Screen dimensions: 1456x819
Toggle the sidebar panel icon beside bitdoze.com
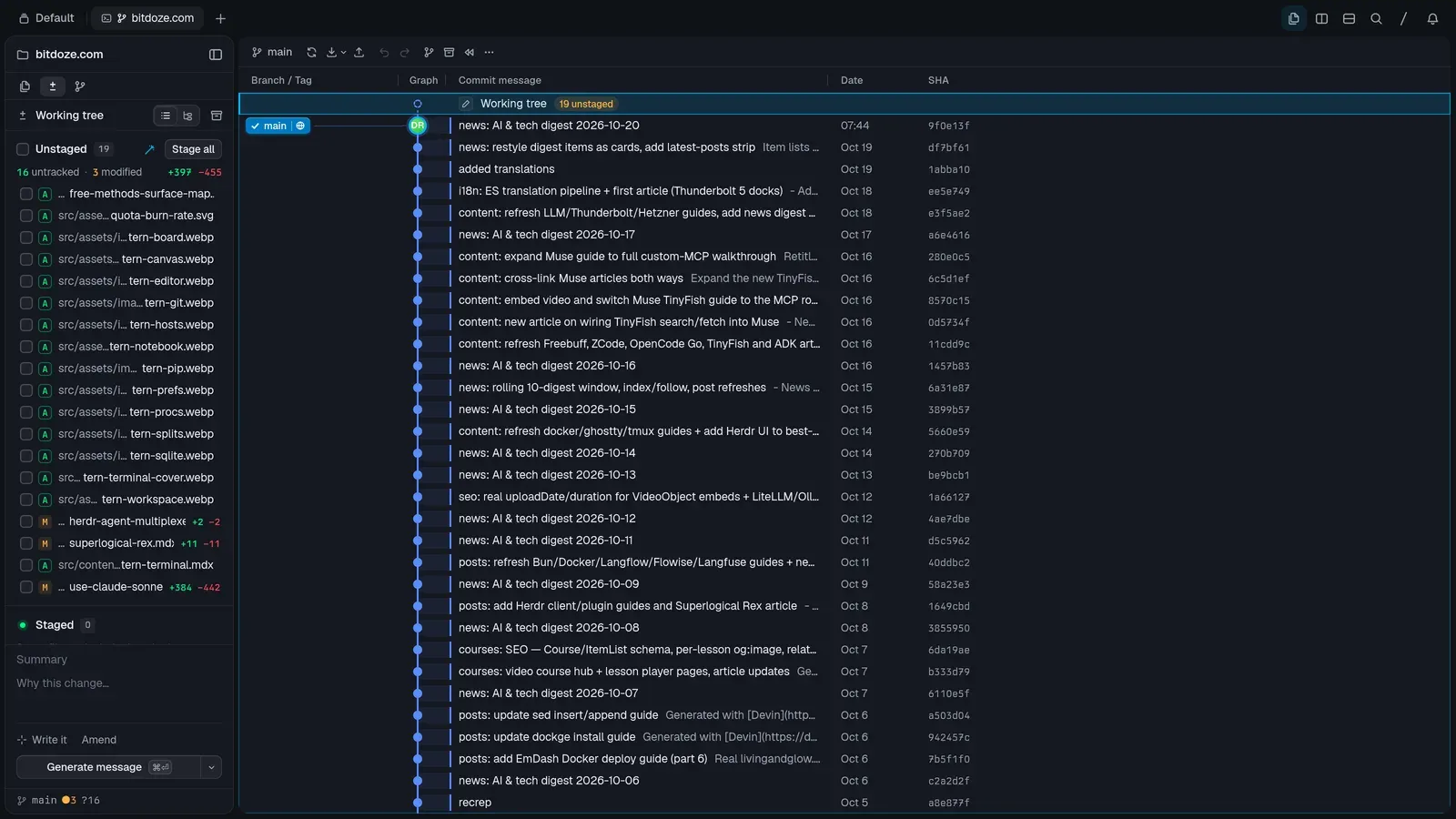click(x=216, y=55)
